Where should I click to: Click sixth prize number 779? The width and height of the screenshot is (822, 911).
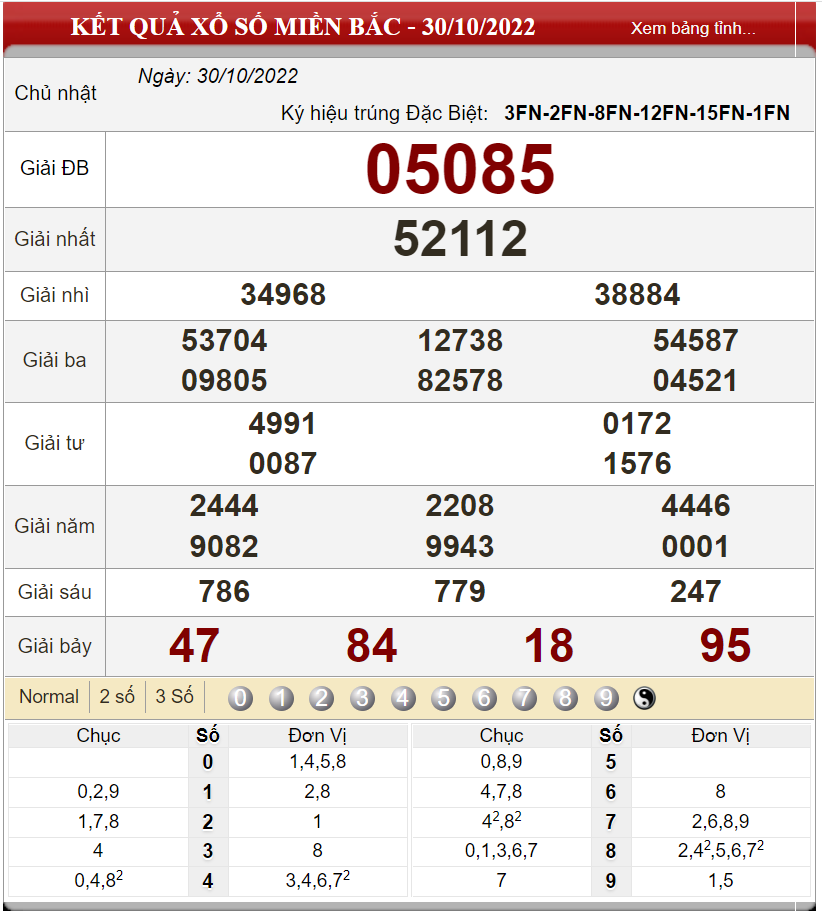(460, 592)
